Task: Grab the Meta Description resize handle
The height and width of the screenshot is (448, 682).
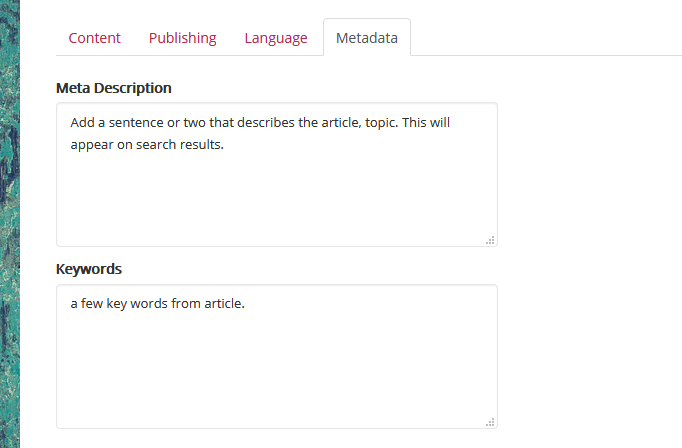Action: point(490,240)
